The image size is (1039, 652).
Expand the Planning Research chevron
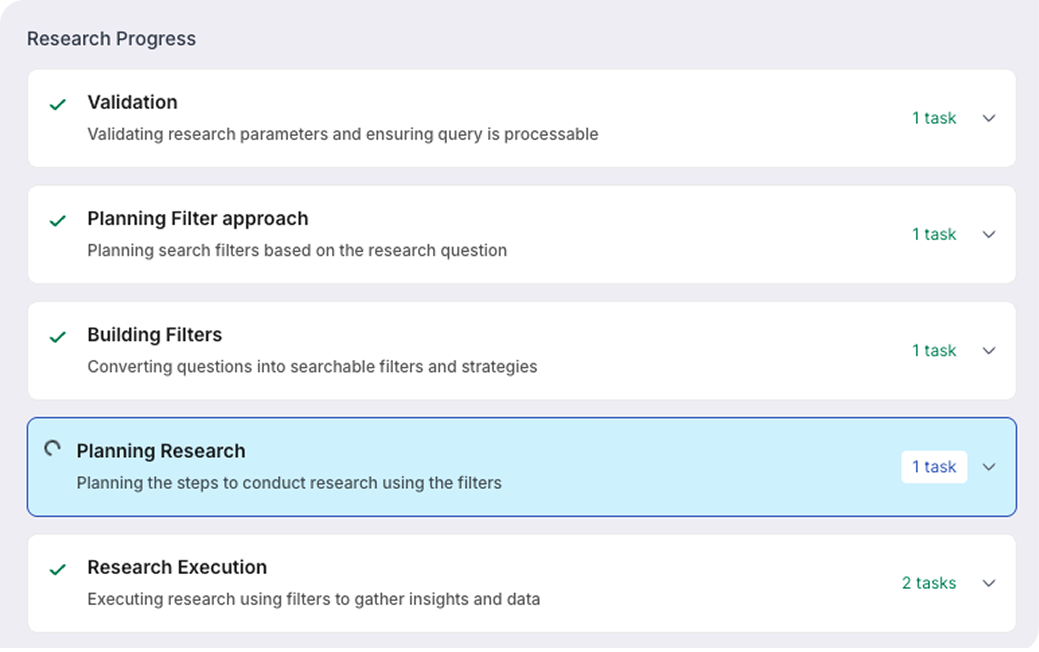point(989,467)
